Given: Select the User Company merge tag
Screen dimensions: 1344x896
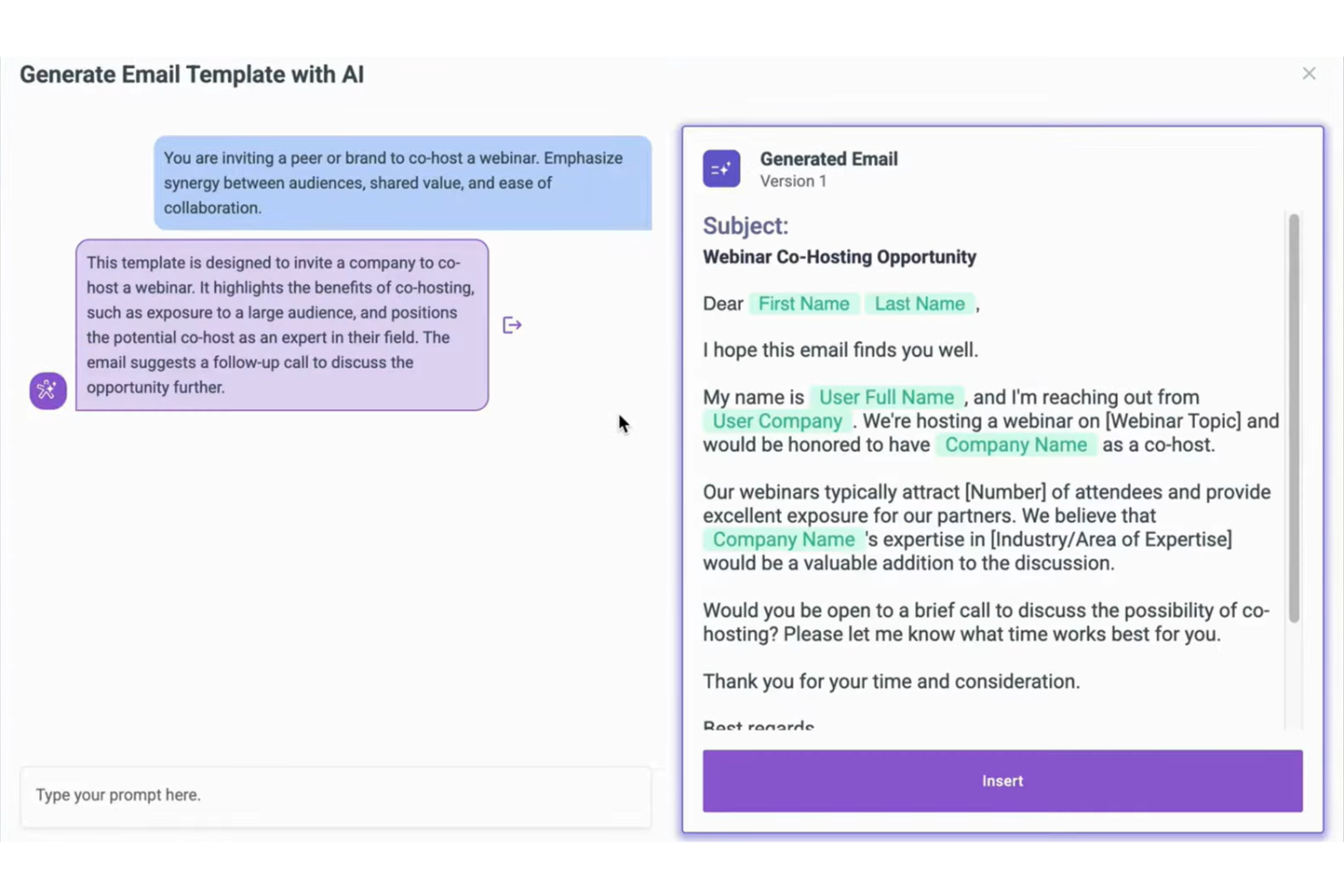Looking at the screenshot, I should (x=777, y=421).
